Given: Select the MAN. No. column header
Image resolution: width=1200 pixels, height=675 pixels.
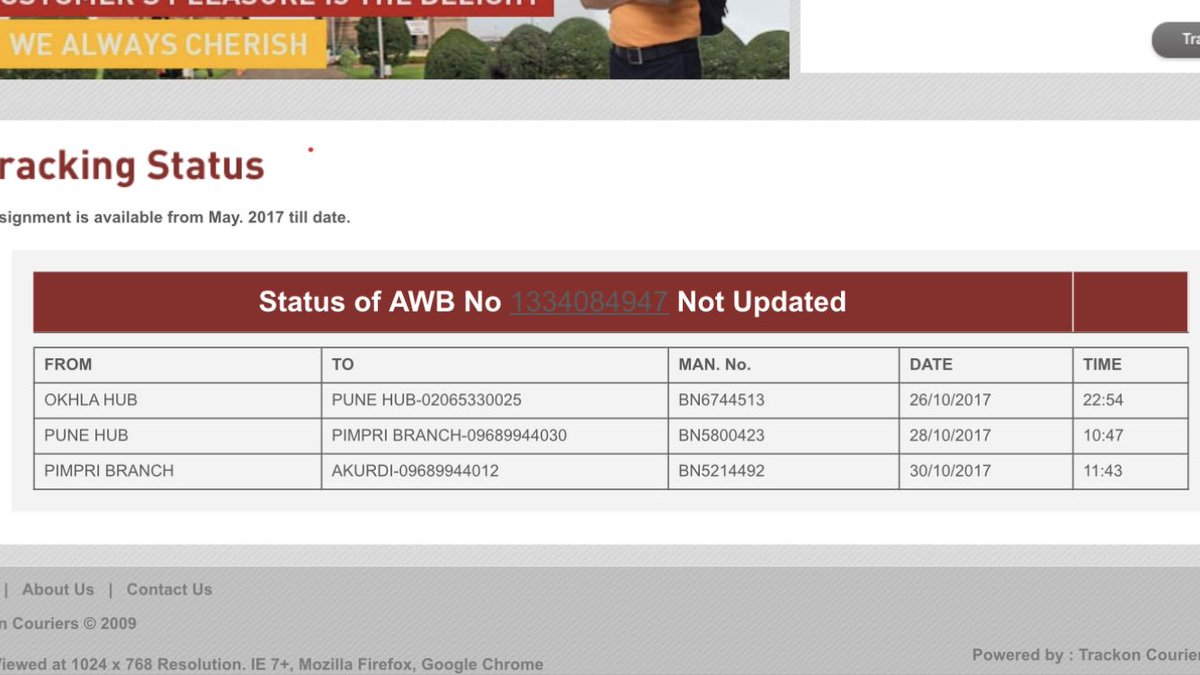Looking at the screenshot, I should [784, 365].
